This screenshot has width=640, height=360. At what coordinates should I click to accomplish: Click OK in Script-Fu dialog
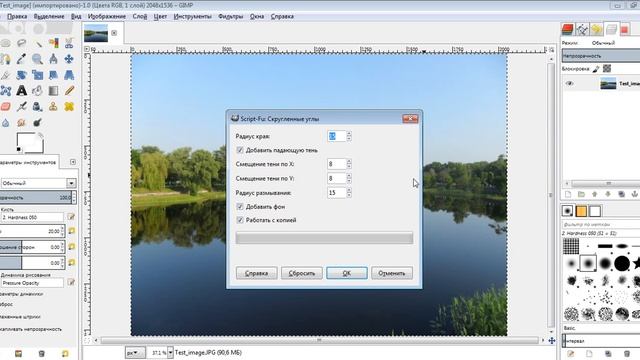click(x=347, y=273)
